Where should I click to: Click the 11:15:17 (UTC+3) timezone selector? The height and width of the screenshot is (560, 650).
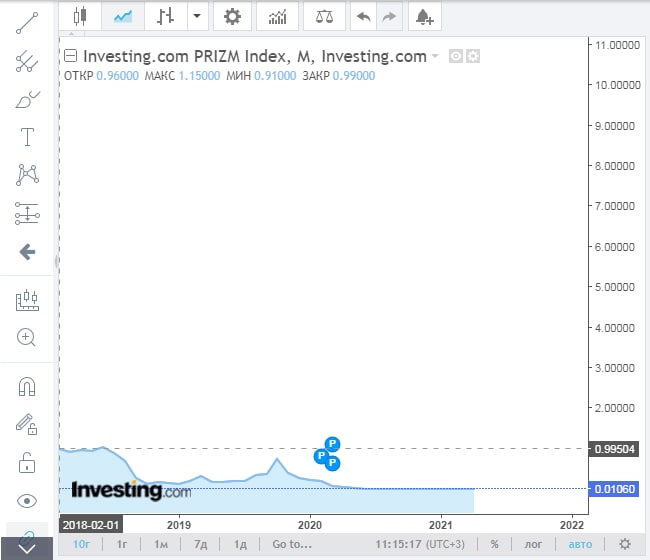click(420, 544)
